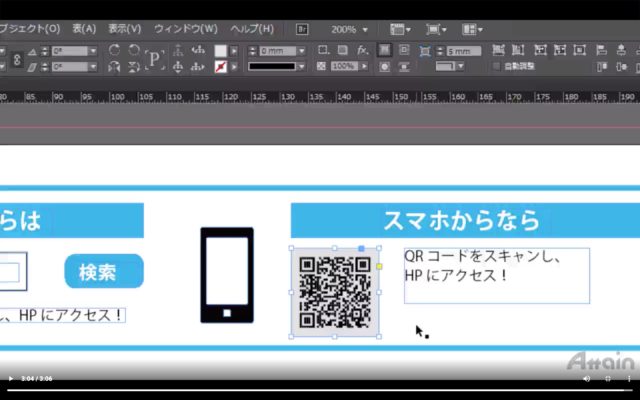
Task: Click the select previous object icon
Action: coord(198,50)
